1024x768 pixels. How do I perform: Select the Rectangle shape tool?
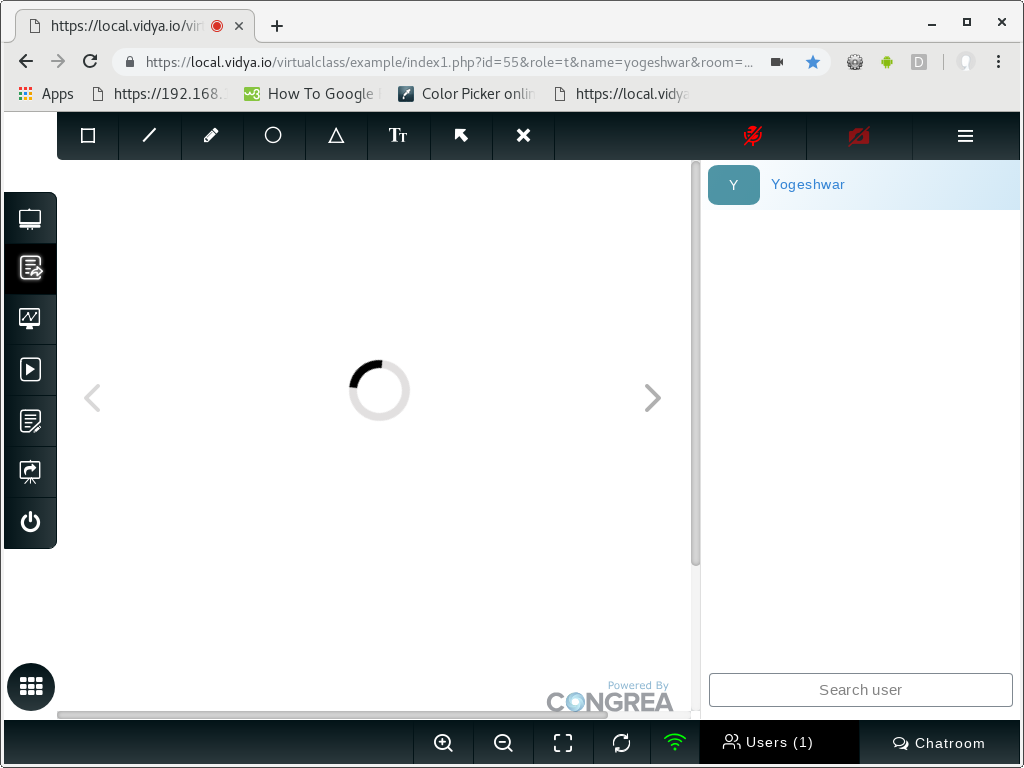click(87, 136)
